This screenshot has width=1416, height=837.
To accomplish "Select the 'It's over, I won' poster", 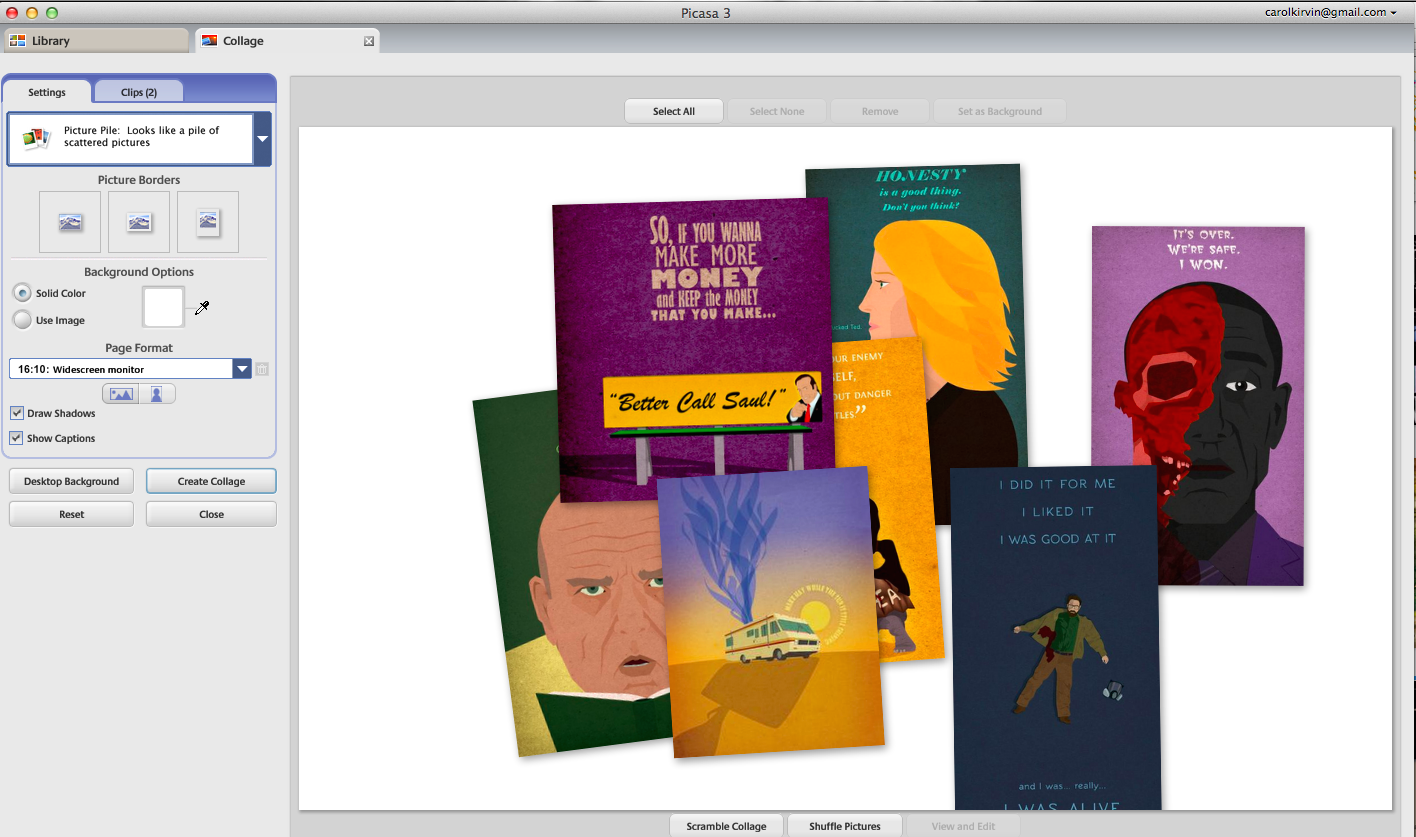I will (x=1198, y=405).
